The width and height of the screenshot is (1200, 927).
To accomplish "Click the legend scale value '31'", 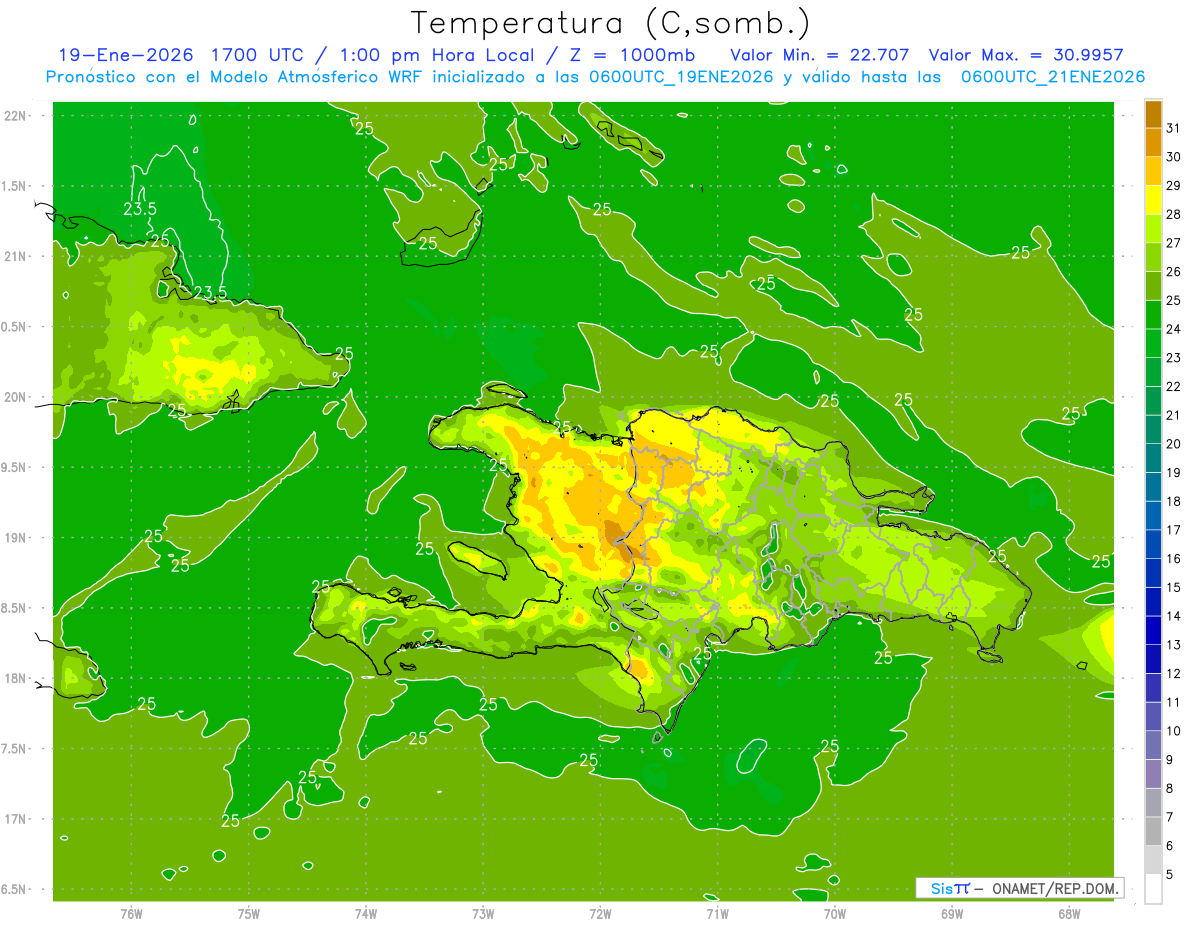I will click(1174, 128).
